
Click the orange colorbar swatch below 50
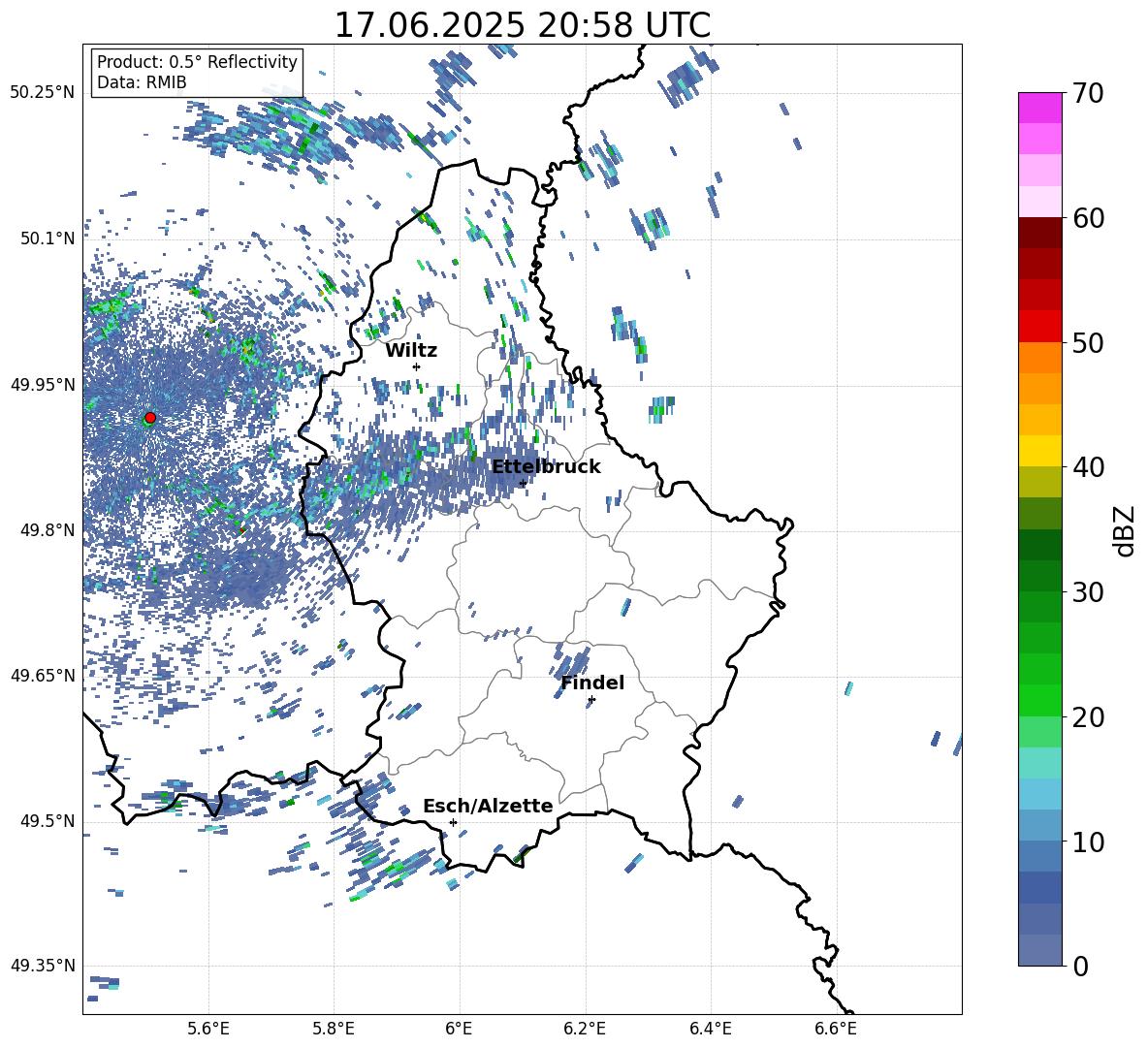(1040, 358)
